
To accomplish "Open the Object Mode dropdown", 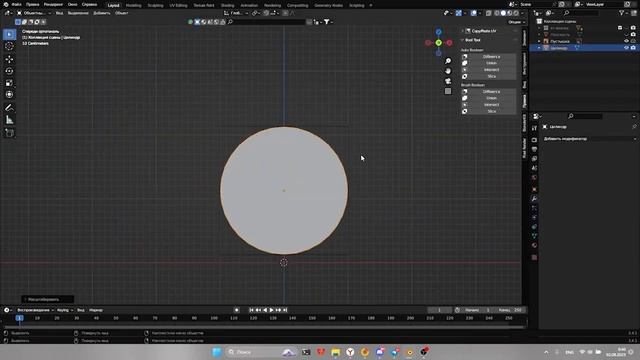I will [33, 13].
